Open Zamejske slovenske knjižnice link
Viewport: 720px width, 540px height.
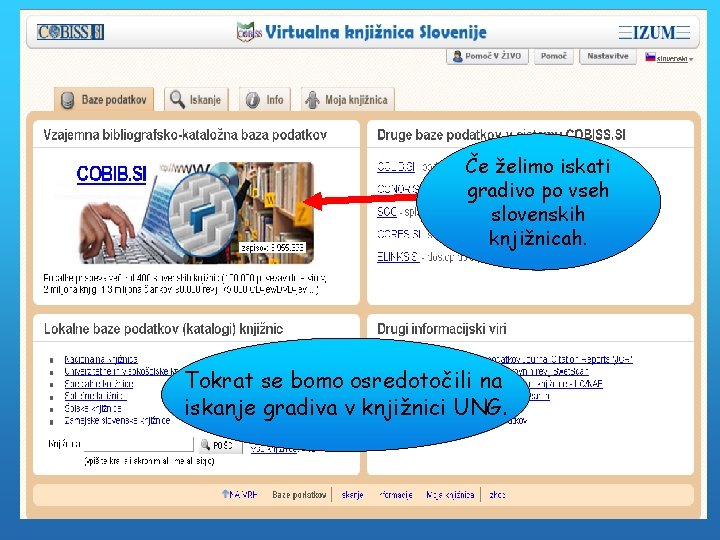117,420
